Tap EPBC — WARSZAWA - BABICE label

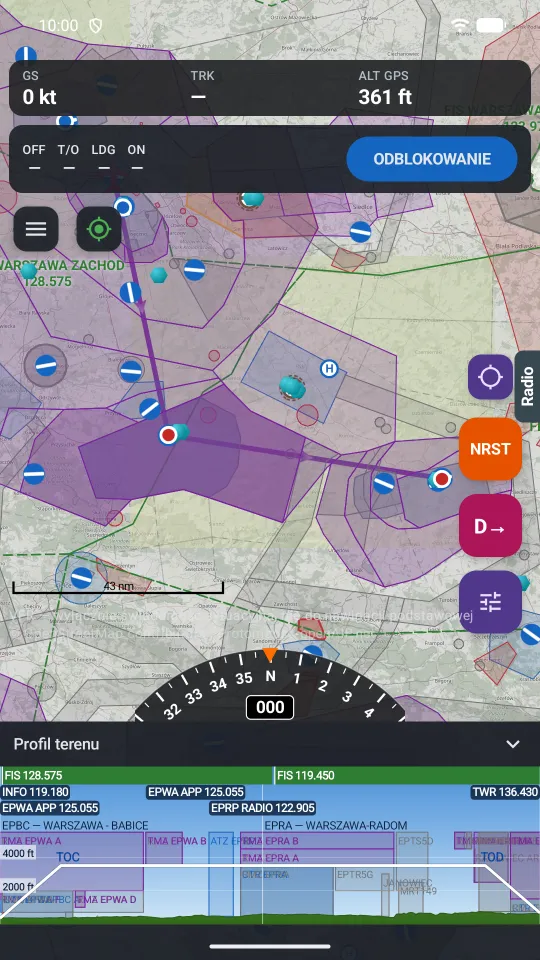(75, 825)
